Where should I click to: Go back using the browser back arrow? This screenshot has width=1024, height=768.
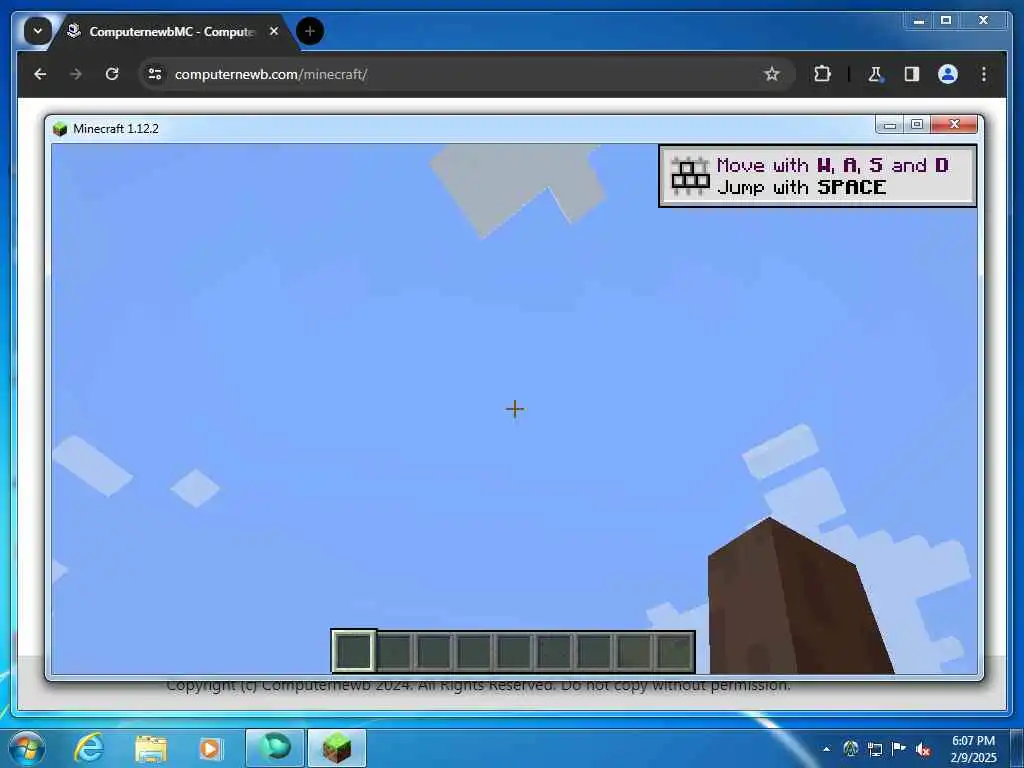40,74
